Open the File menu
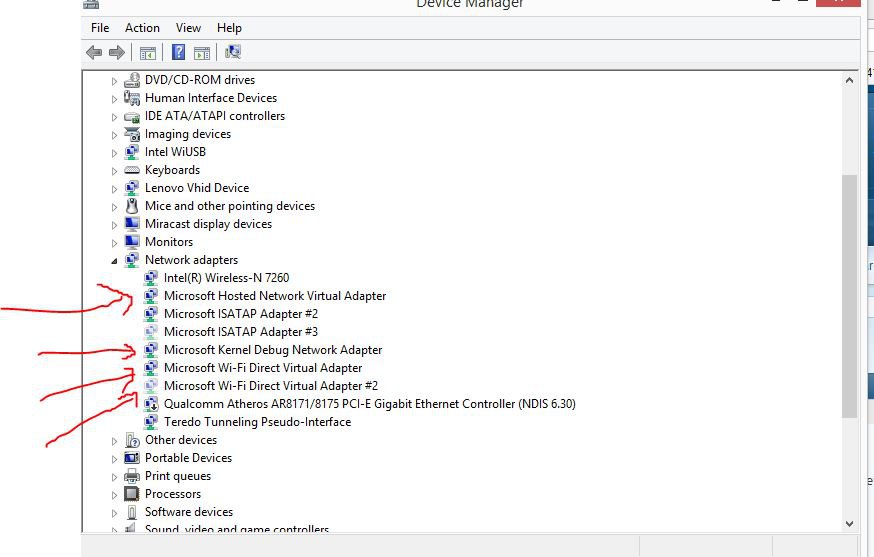This screenshot has width=874, height=557. 100,28
